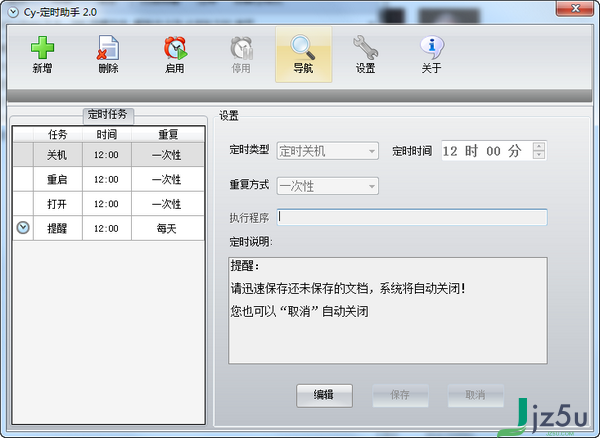Click 一次性 repeat cell of 重启 row
This screenshot has width=600, height=438.
click(168, 179)
